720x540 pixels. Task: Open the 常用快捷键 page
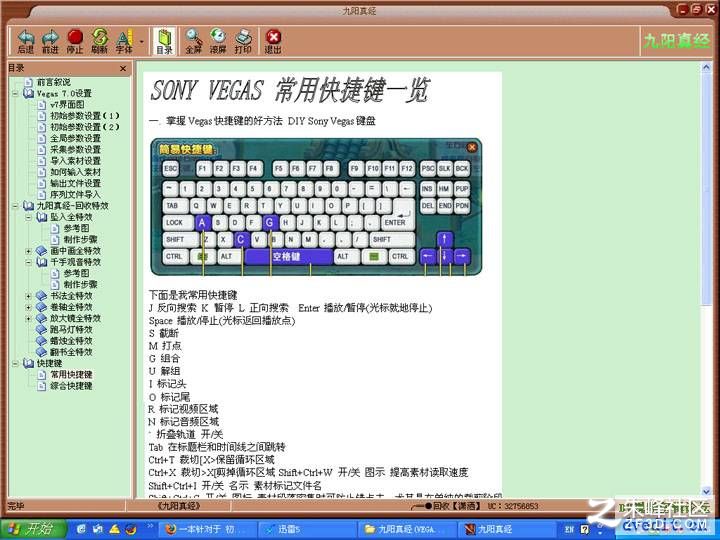pos(71,374)
